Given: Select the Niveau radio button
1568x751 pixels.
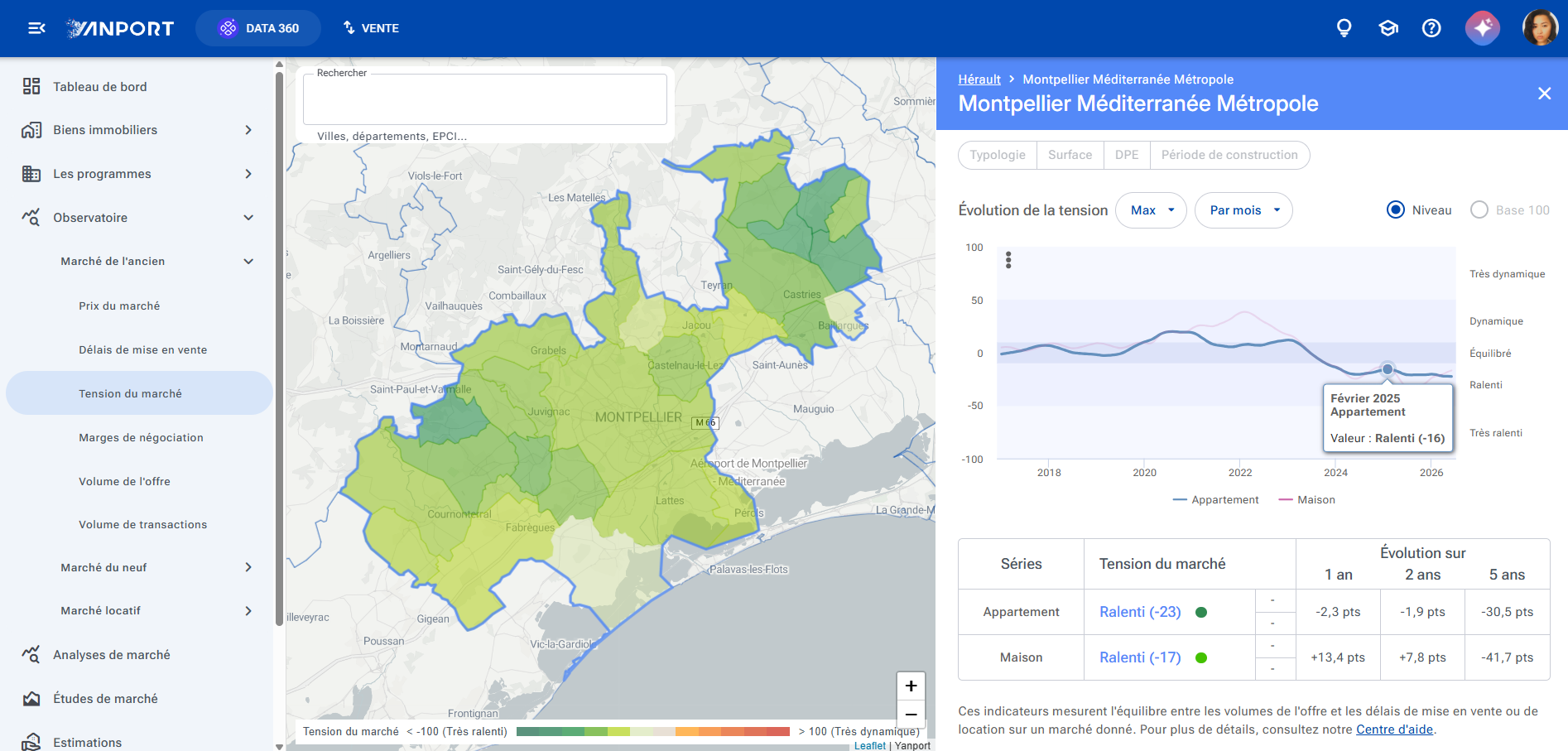Looking at the screenshot, I should [x=1396, y=210].
